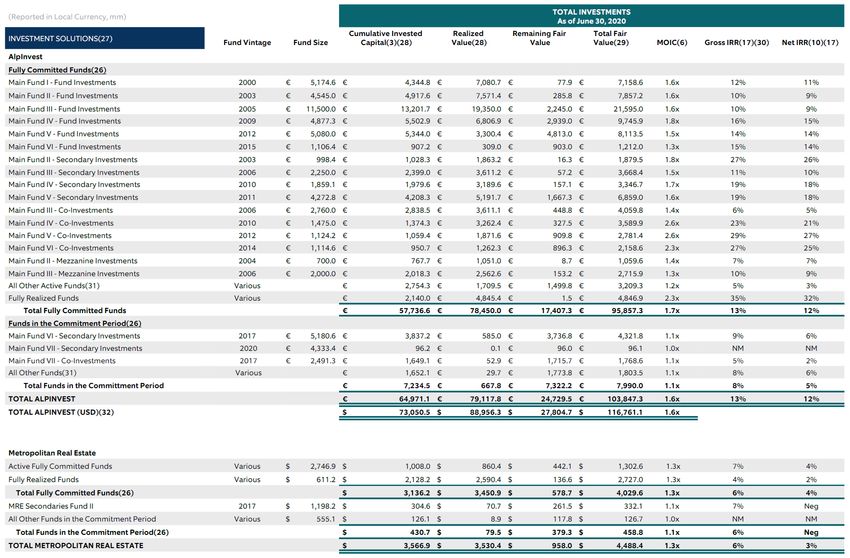The width and height of the screenshot is (850, 558).
Task: Click the TOTAL METROPOLITAN REAL ESTATE label
Action: point(76,546)
